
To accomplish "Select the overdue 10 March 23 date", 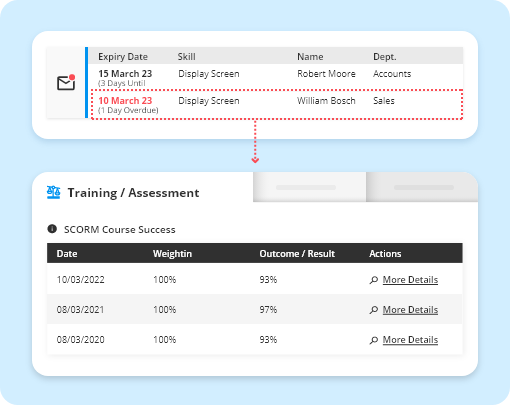I will [x=125, y=100].
